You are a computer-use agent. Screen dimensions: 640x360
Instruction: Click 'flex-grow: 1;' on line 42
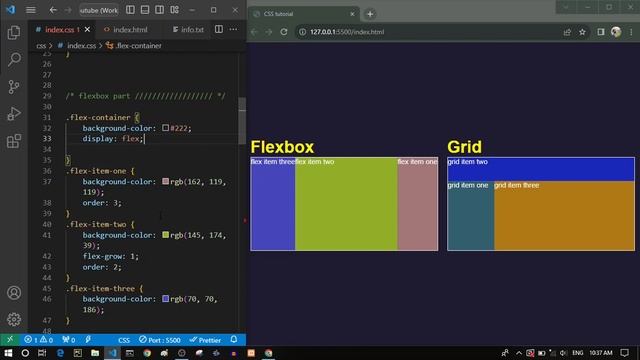(111, 256)
